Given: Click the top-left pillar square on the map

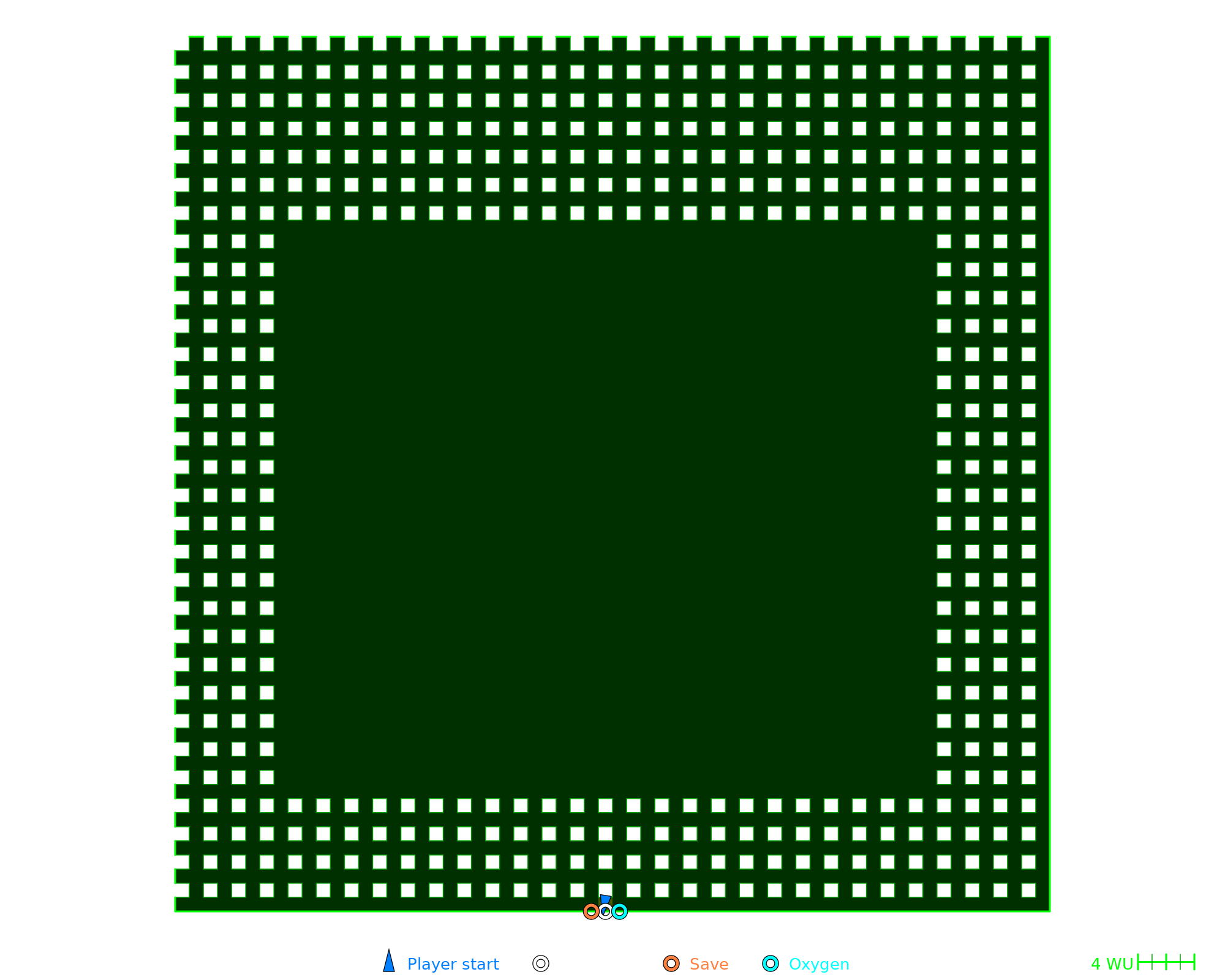Looking at the screenshot, I should (x=210, y=72).
